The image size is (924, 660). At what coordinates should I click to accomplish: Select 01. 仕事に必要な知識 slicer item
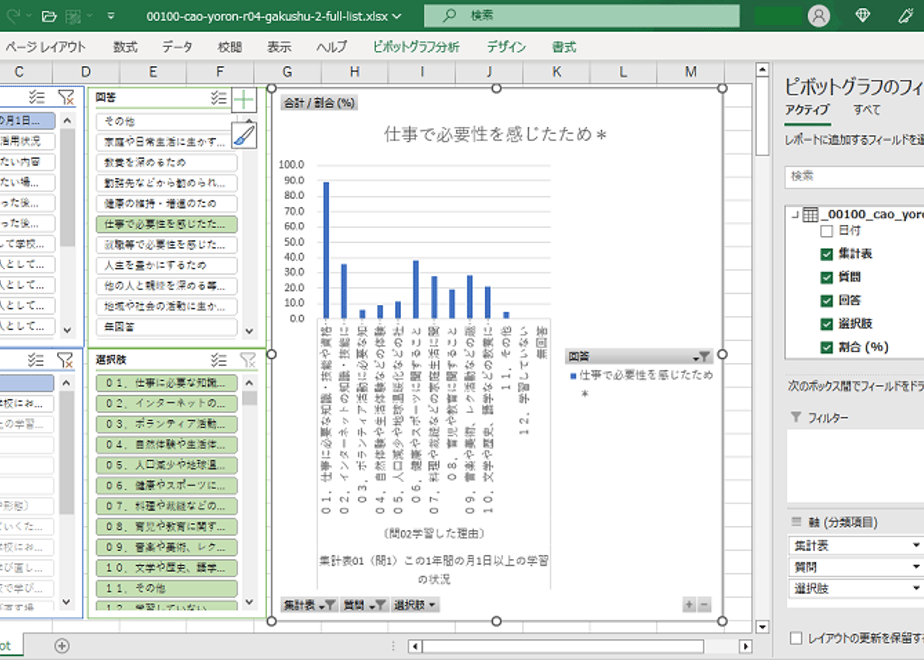[x=167, y=383]
